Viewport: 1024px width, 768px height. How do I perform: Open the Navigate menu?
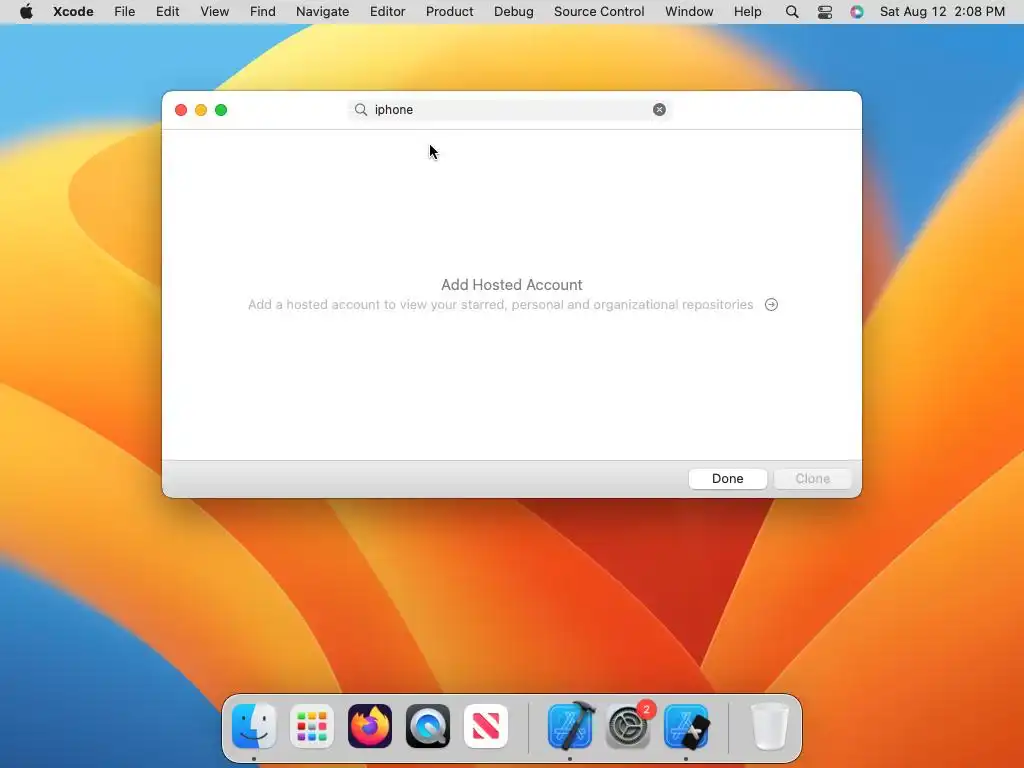coord(323,12)
